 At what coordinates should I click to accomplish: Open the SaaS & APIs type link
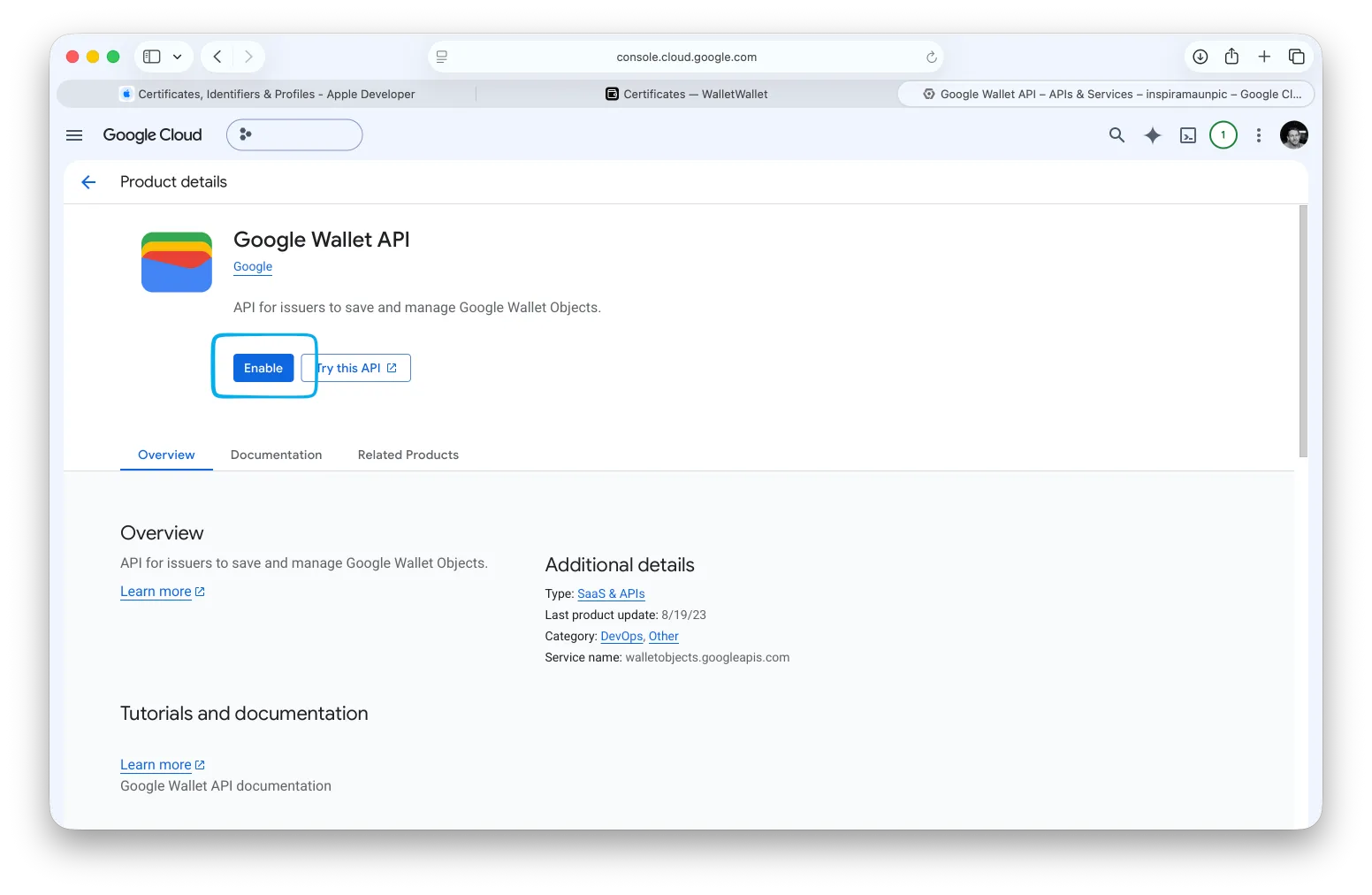[x=611, y=593]
